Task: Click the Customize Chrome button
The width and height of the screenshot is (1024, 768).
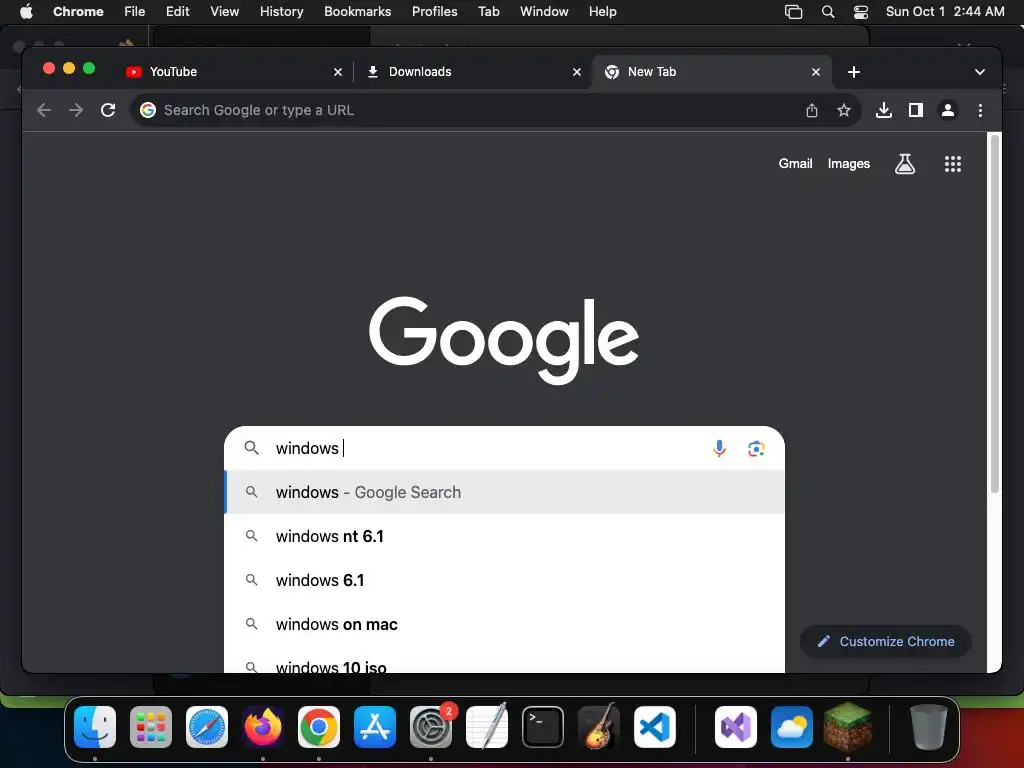Action: coord(886,641)
